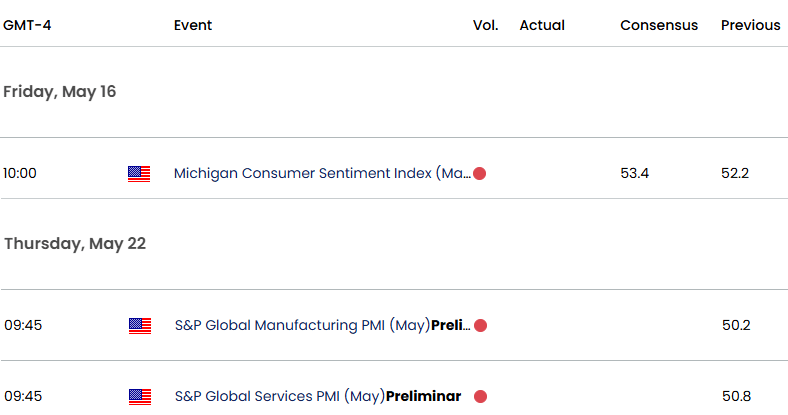Open Michigan Consumer Sentiment Index event
Viewport: 788px width, 415px height.
(x=322, y=173)
